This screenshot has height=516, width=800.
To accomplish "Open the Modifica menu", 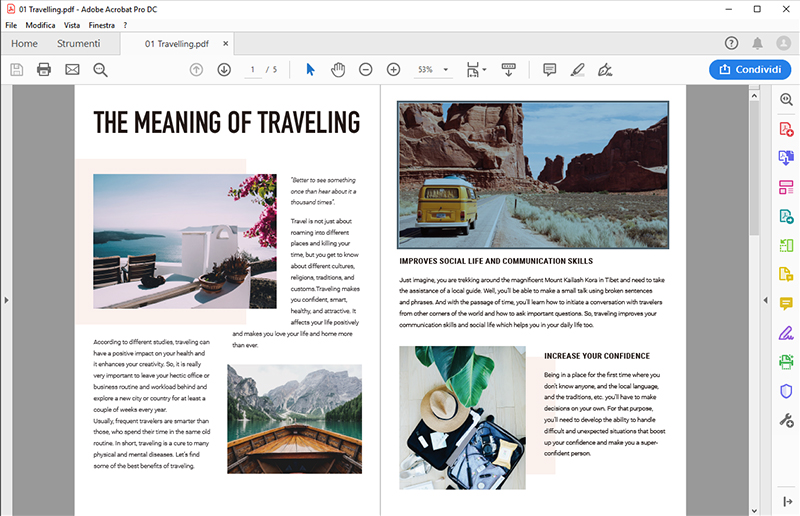I will tap(40, 24).
